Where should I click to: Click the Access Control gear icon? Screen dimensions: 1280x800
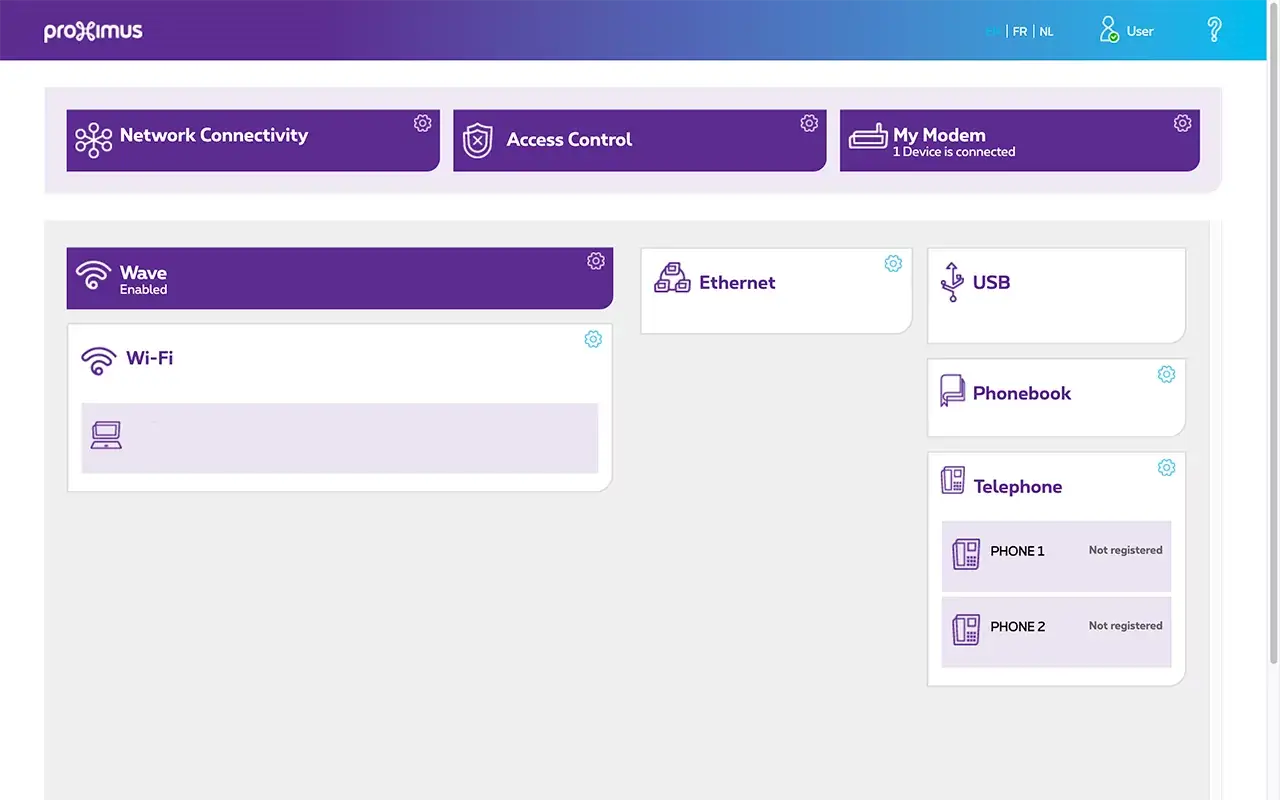click(x=809, y=123)
